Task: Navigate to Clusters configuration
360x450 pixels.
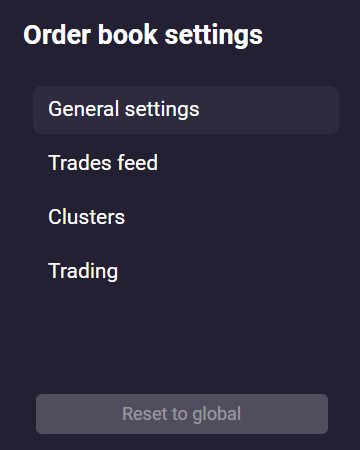Action: click(186, 217)
